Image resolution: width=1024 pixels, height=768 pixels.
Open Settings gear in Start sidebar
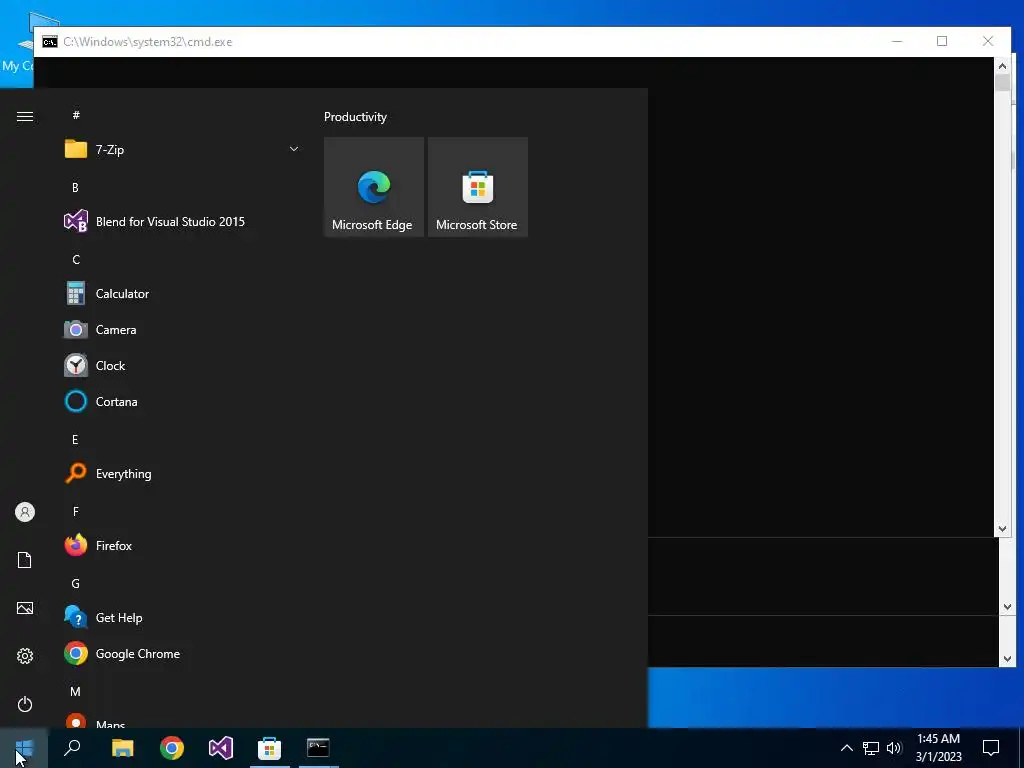[x=25, y=656]
